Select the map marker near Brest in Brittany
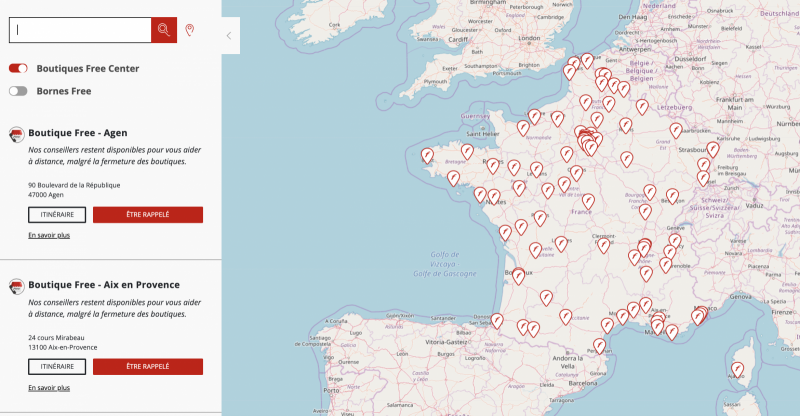 [x=427, y=155]
